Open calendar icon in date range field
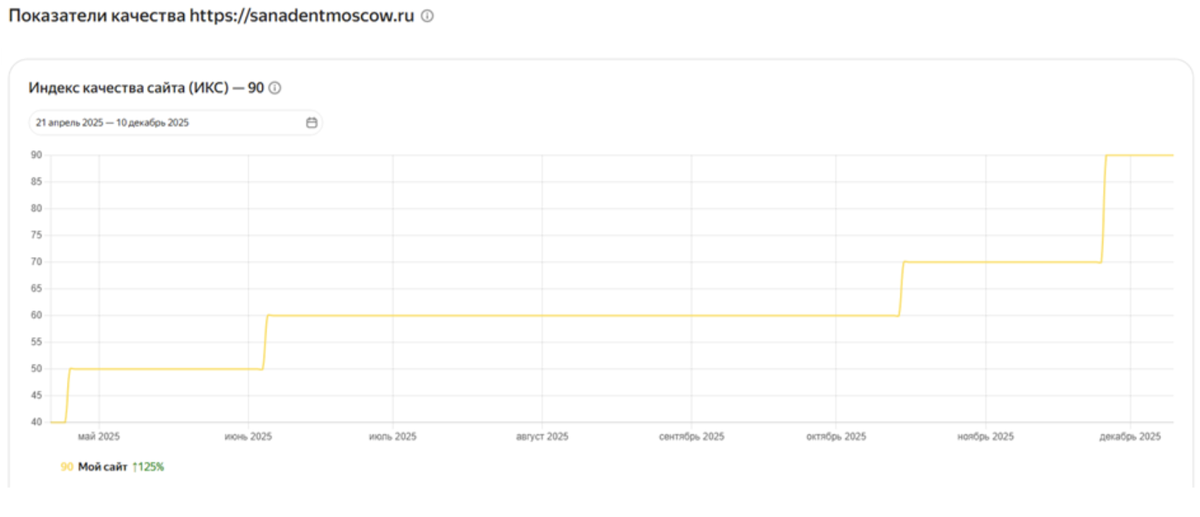Image resolution: width=1200 pixels, height=517 pixels. click(311, 123)
